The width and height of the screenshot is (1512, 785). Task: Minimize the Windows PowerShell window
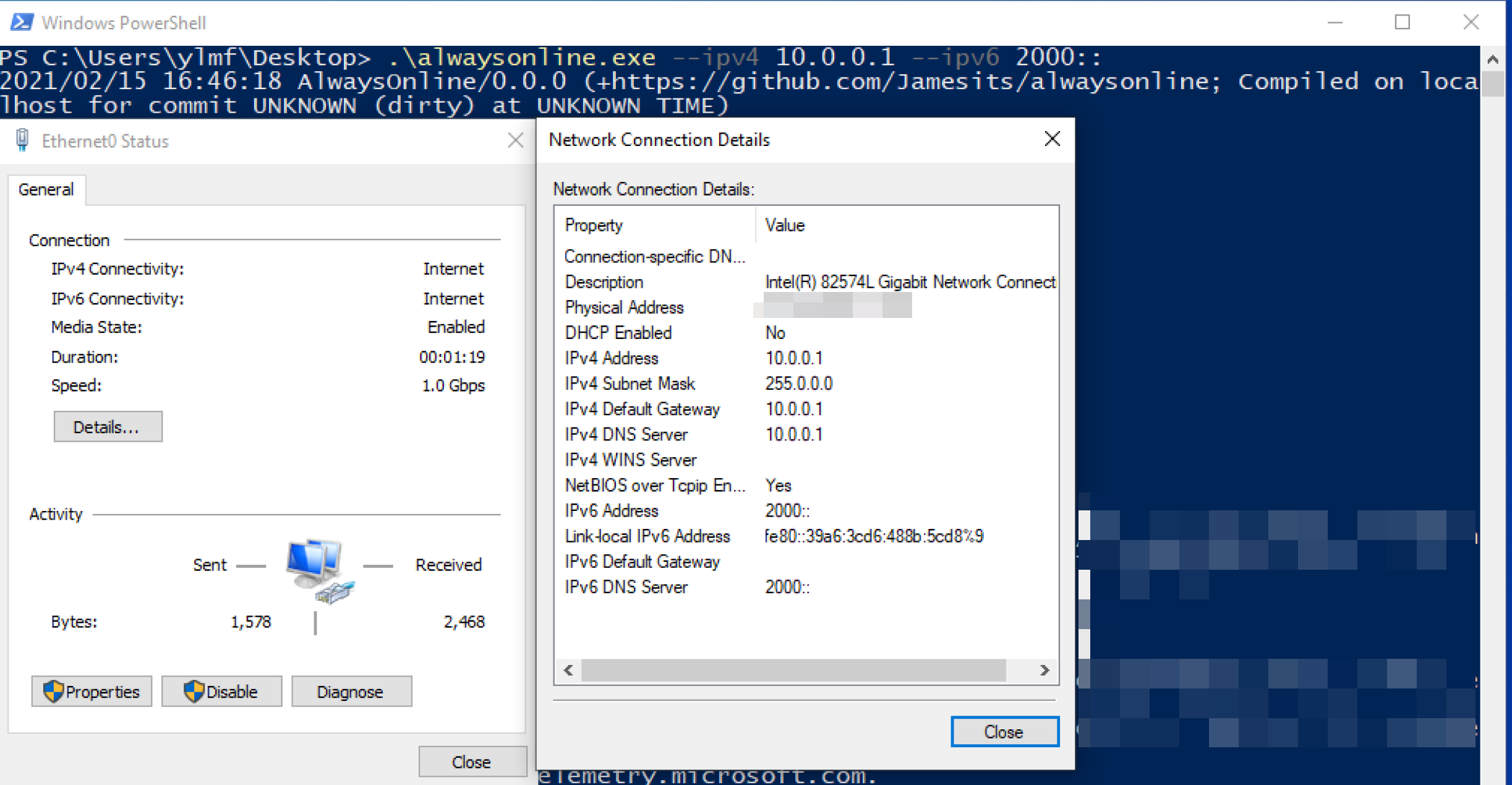coord(1335,23)
